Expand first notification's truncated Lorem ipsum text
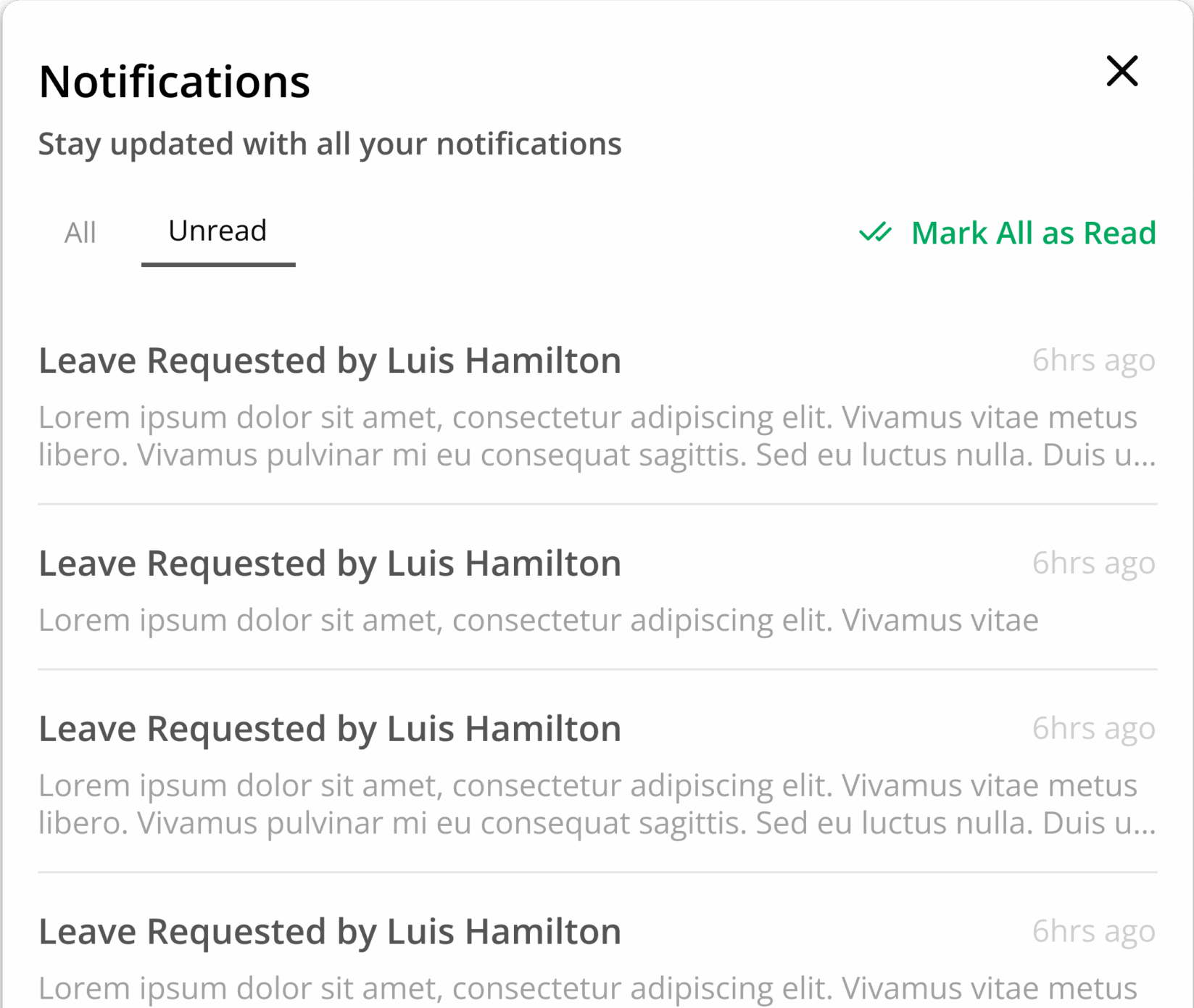 (597, 437)
